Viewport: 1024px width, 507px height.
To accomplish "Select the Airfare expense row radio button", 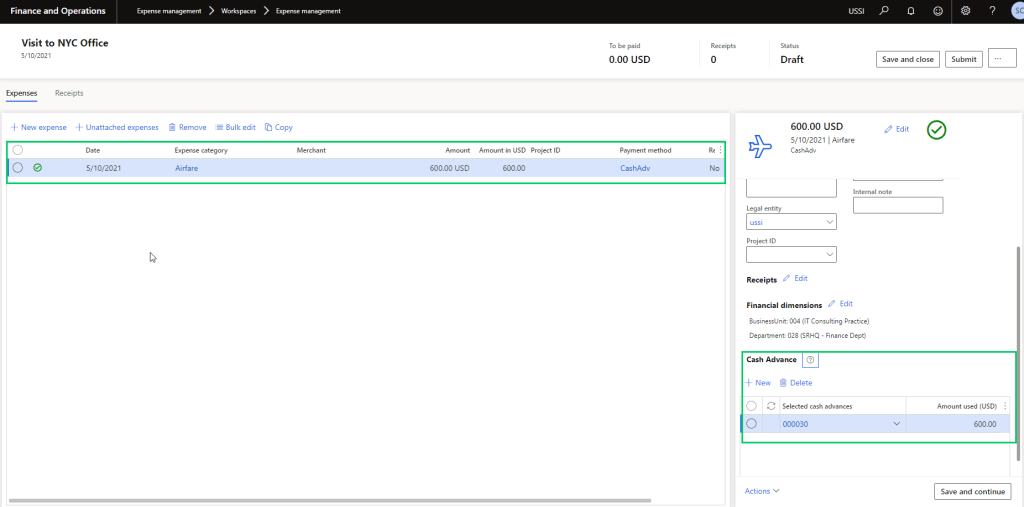I will pyautogui.click(x=18, y=168).
